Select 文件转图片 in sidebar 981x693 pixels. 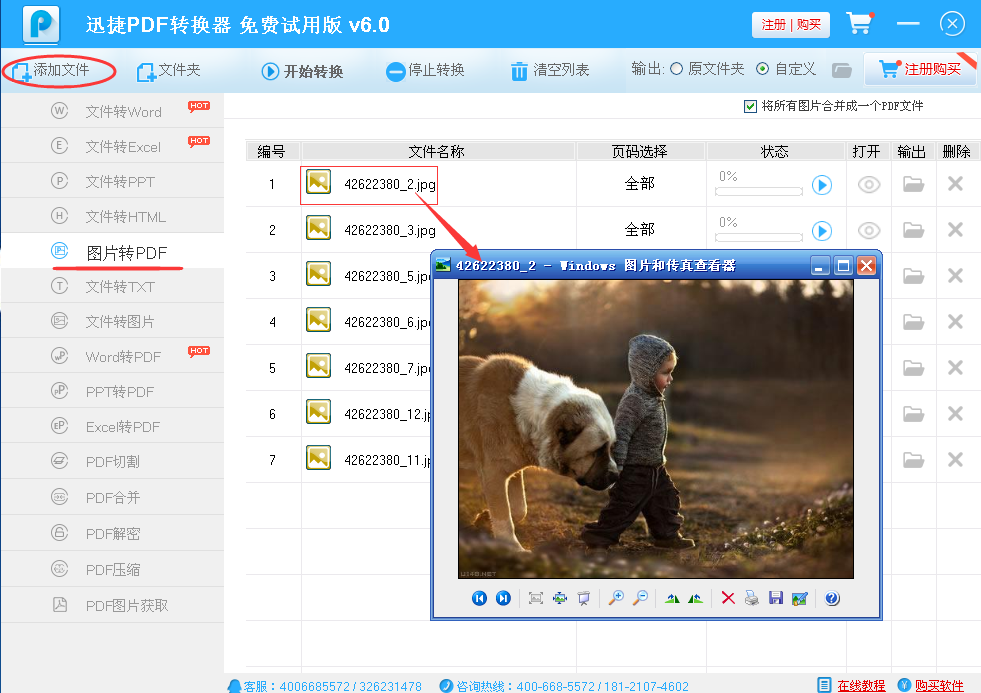pyautogui.click(x=113, y=321)
